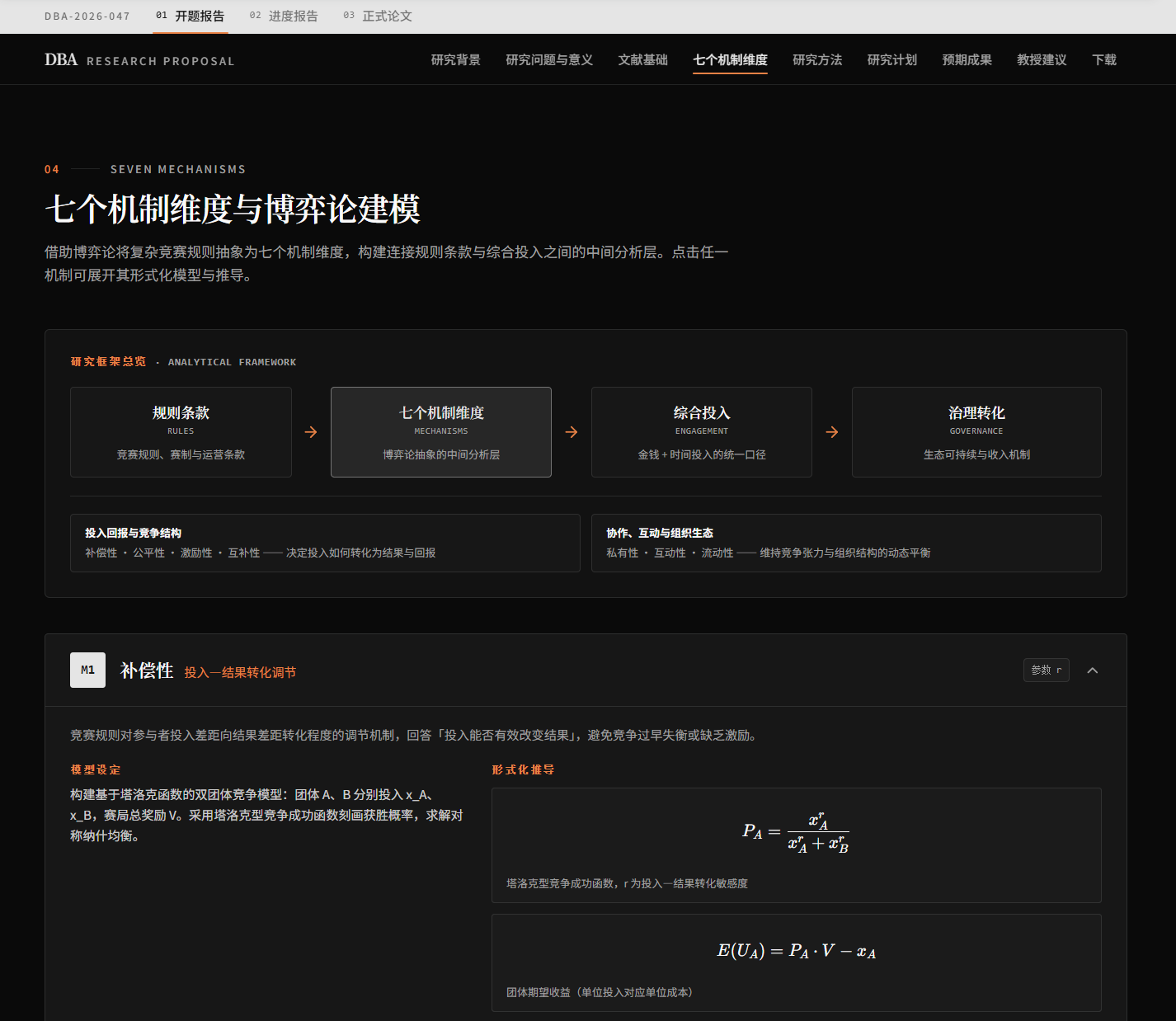Click the M1 badge icon
The height and width of the screenshot is (1021, 1176).
click(87, 670)
